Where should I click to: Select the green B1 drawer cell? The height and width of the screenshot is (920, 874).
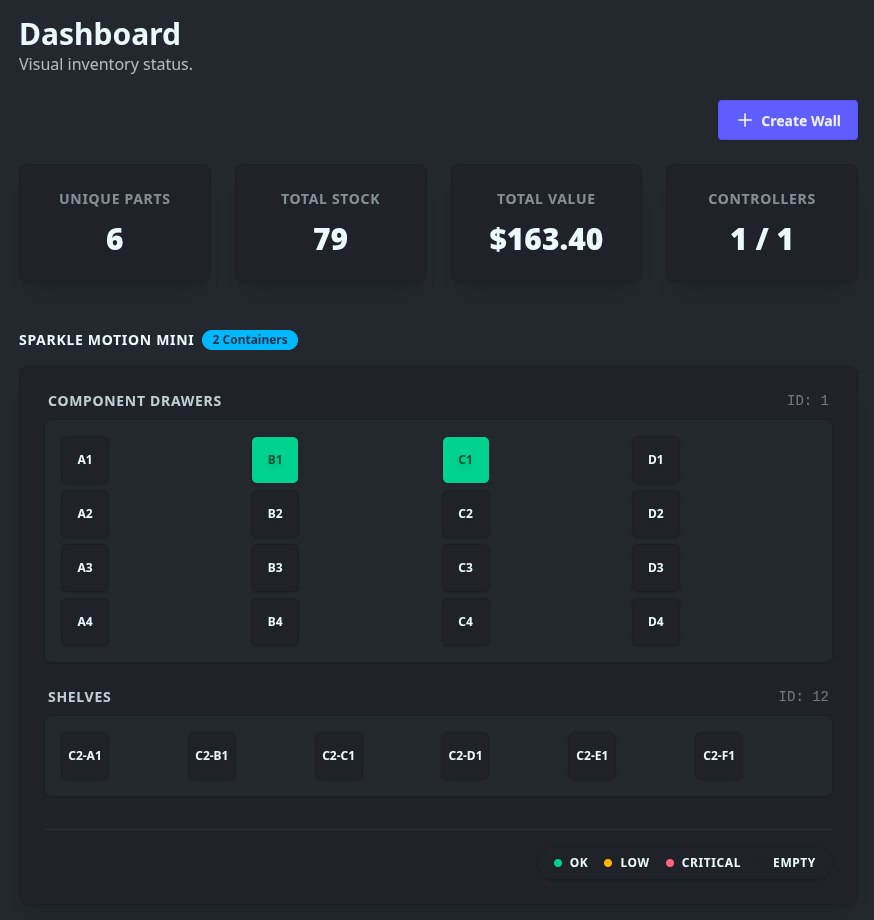pyautogui.click(x=275, y=460)
